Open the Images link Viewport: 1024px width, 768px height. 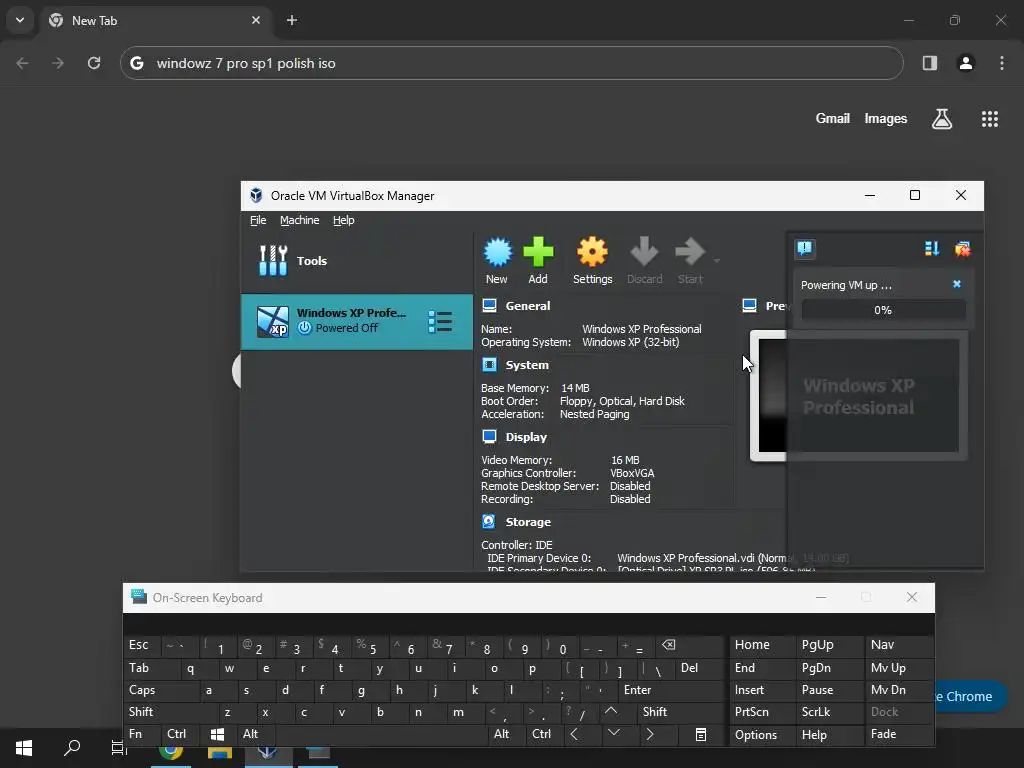click(886, 118)
